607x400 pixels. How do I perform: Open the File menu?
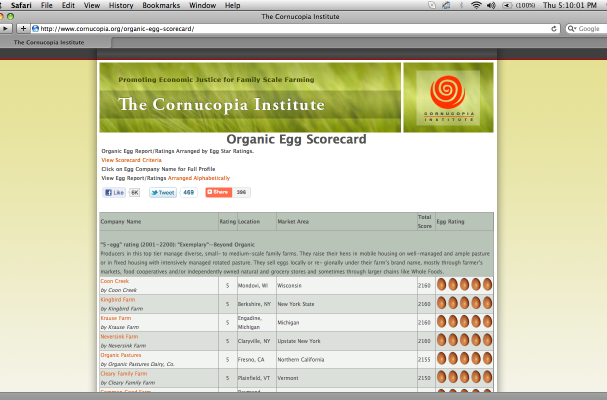[46, 5]
